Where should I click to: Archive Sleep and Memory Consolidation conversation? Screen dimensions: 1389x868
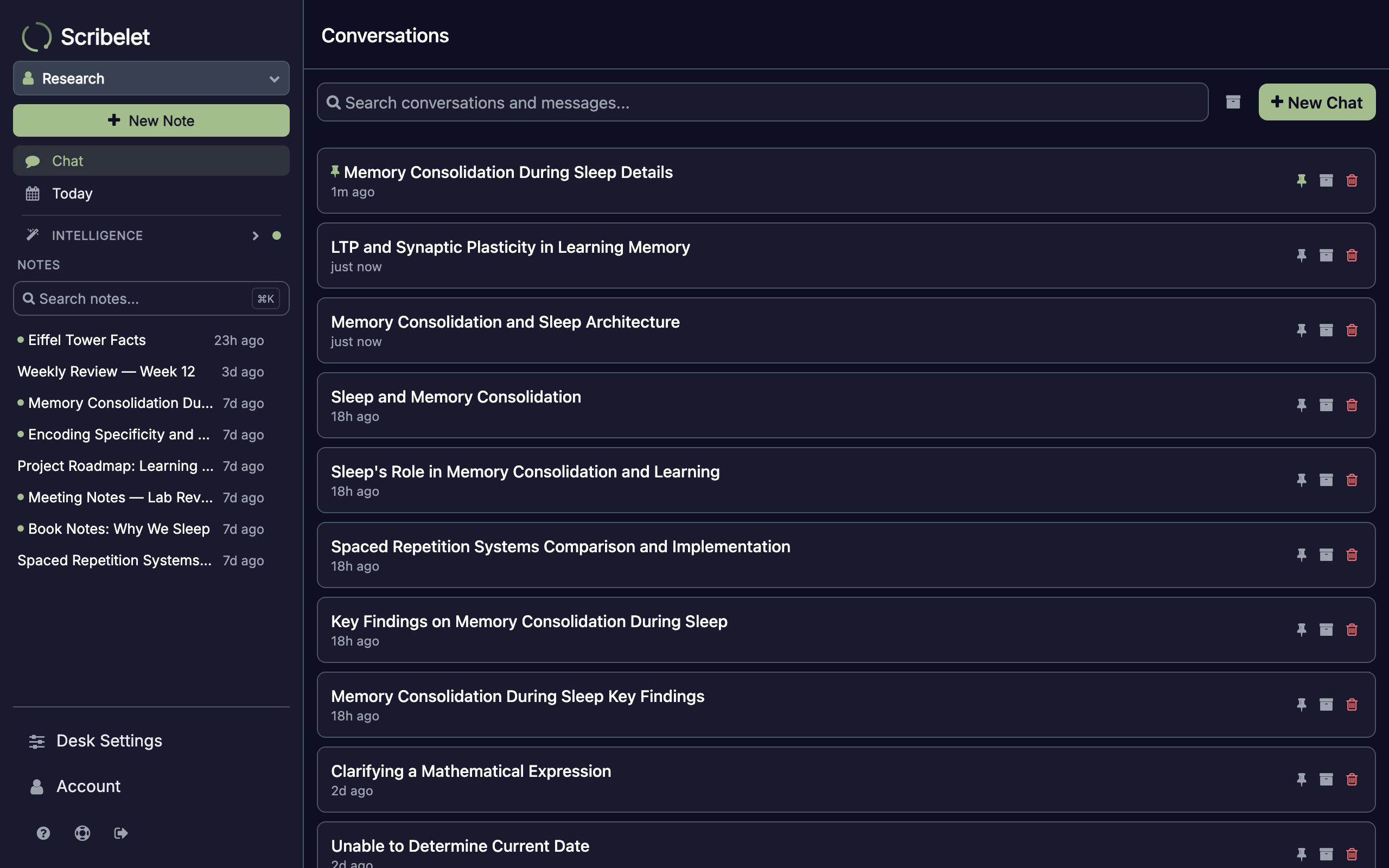pos(1326,405)
